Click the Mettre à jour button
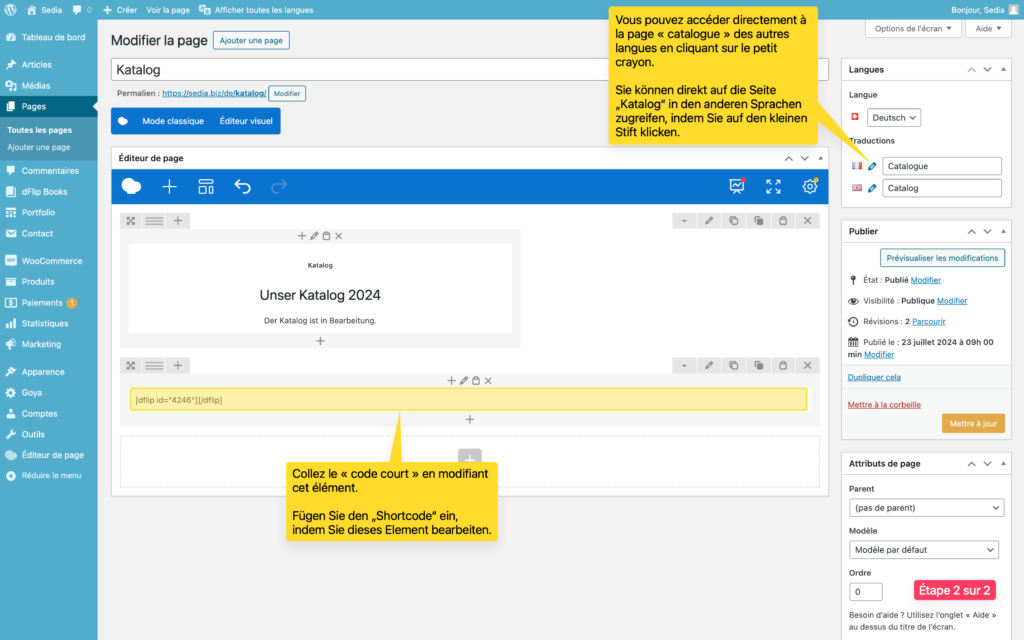The height and width of the screenshot is (640, 1024). 973,424
